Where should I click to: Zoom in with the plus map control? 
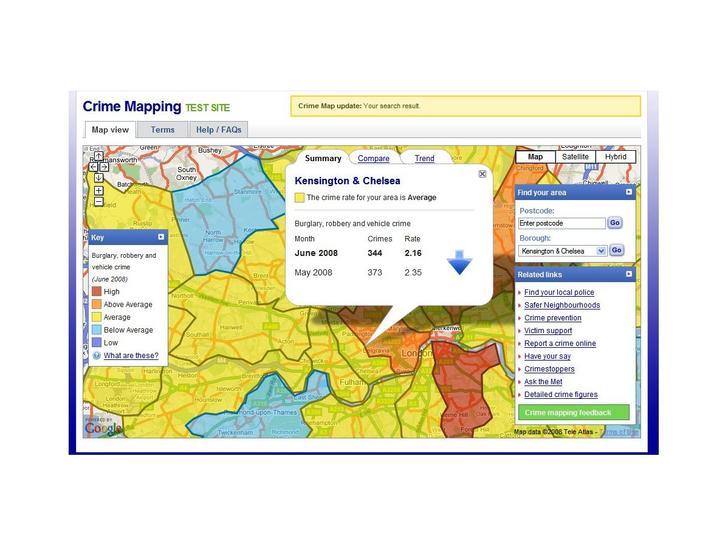tap(98, 190)
